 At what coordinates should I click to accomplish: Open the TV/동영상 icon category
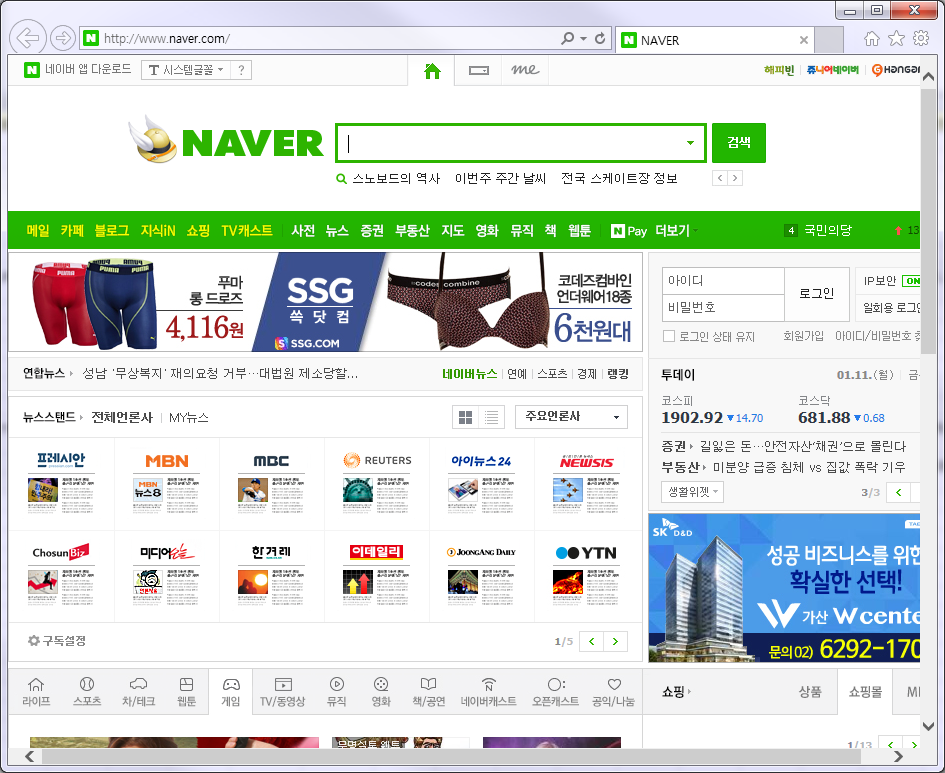(283, 692)
